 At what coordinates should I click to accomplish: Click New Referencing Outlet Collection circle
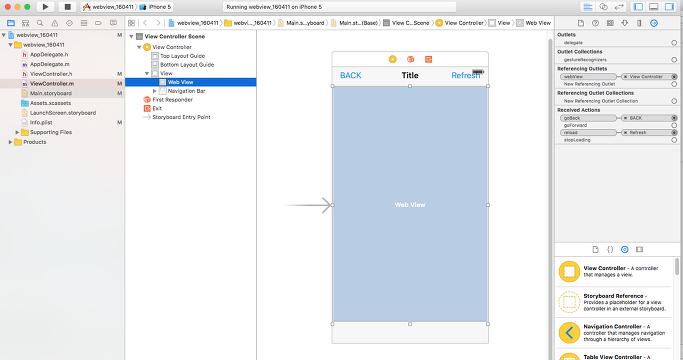pyautogui.click(x=674, y=101)
